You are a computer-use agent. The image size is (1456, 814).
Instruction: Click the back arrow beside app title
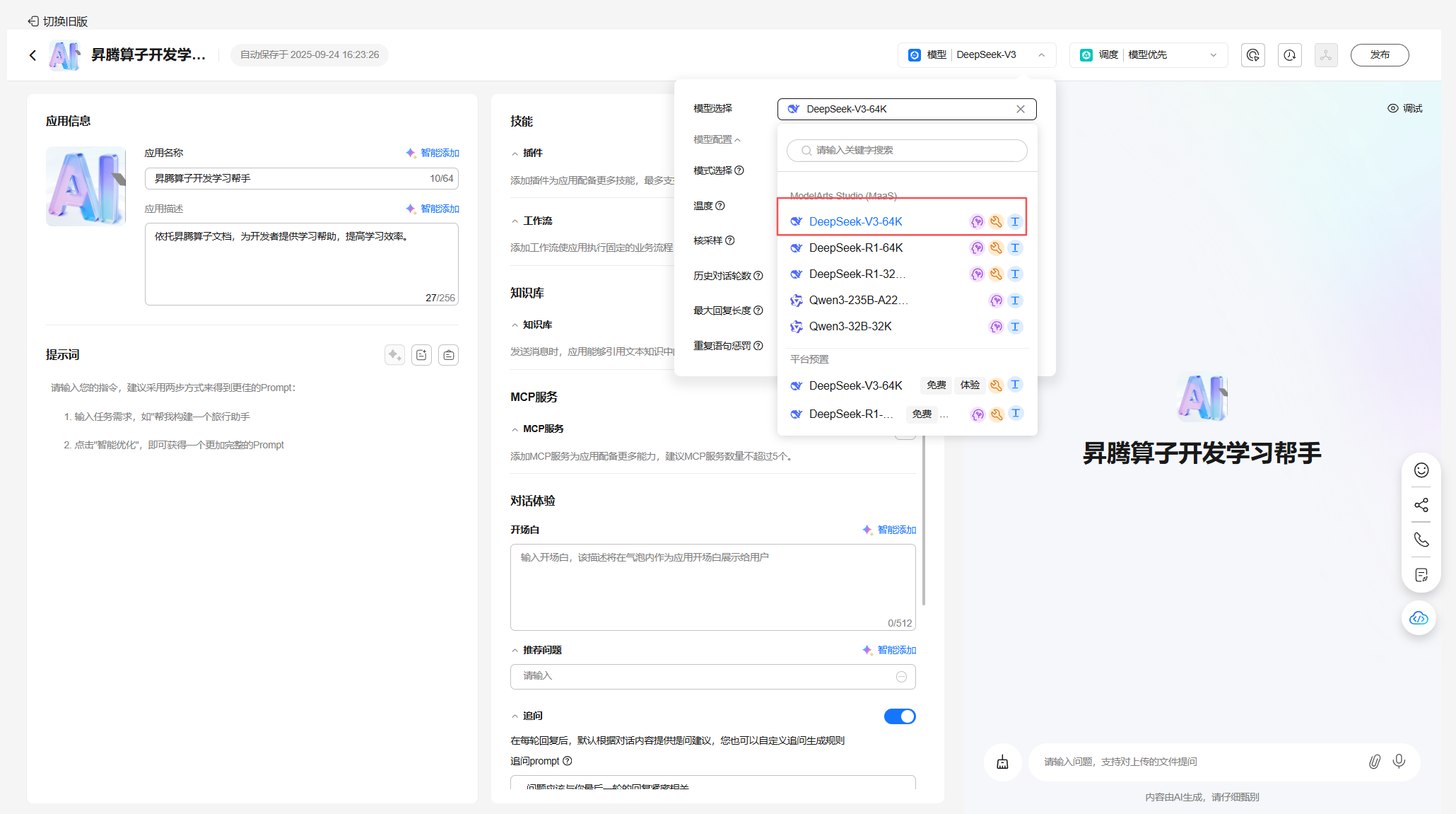pyautogui.click(x=33, y=55)
